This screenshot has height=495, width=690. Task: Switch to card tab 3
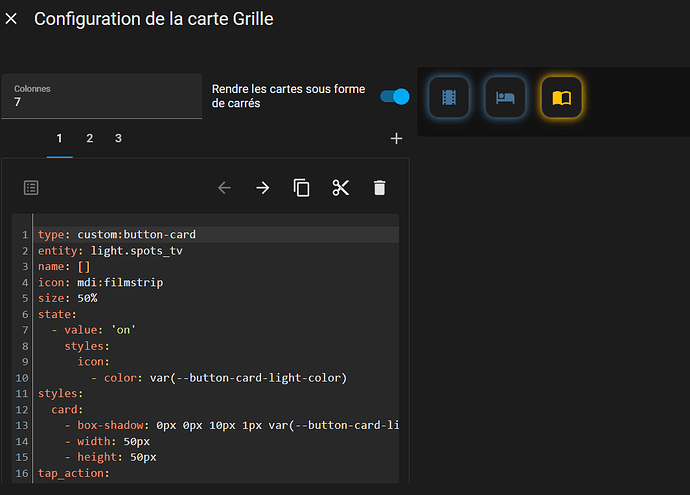pos(118,139)
